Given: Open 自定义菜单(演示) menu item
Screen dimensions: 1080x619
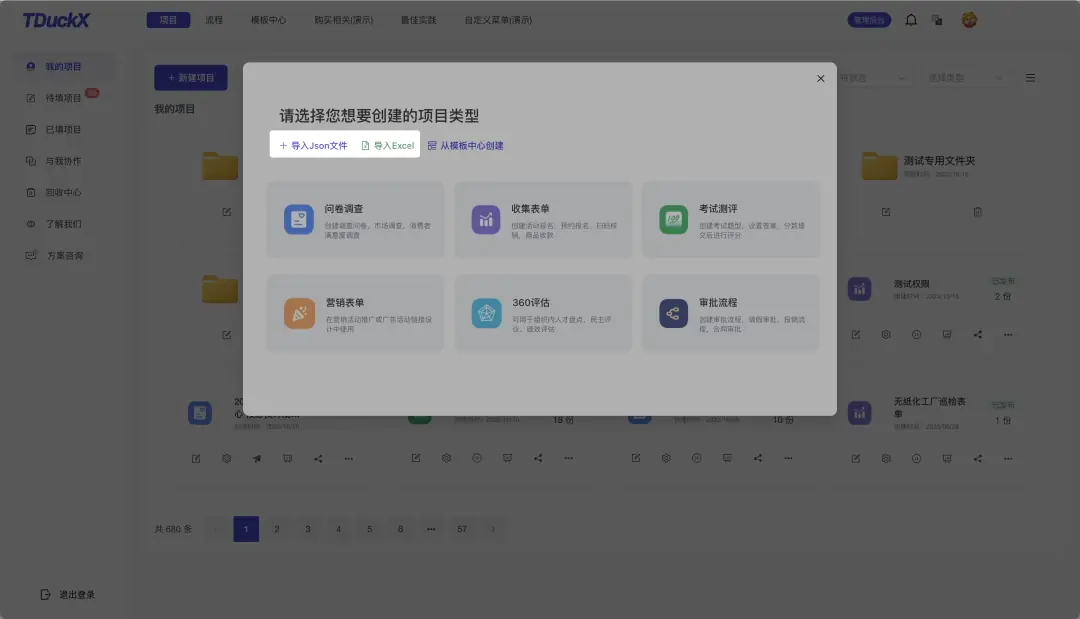Looking at the screenshot, I should point(498,20).
